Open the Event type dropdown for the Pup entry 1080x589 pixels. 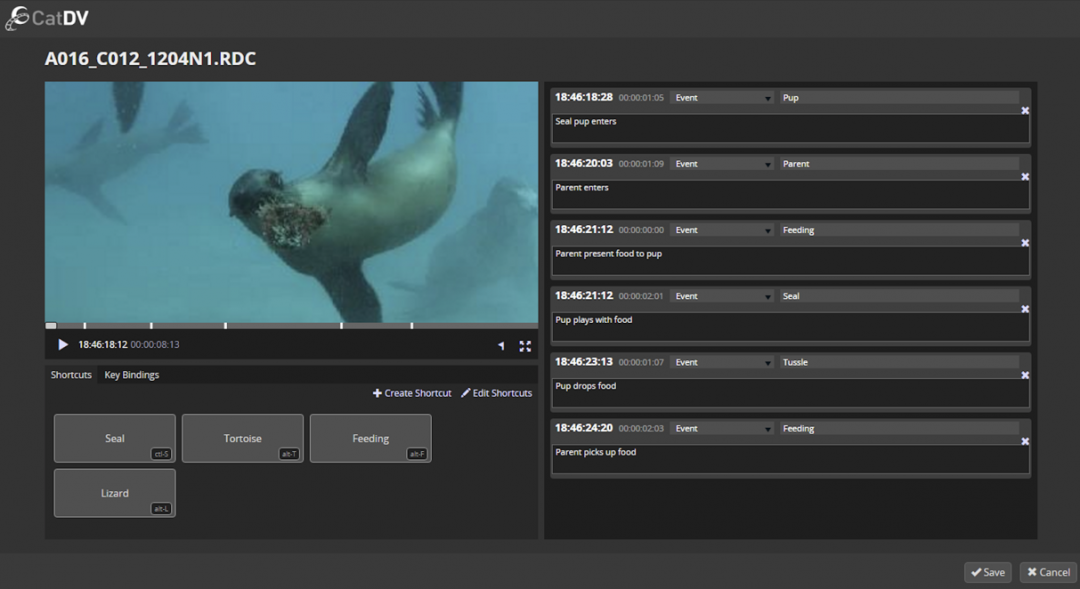coord(722,97)
